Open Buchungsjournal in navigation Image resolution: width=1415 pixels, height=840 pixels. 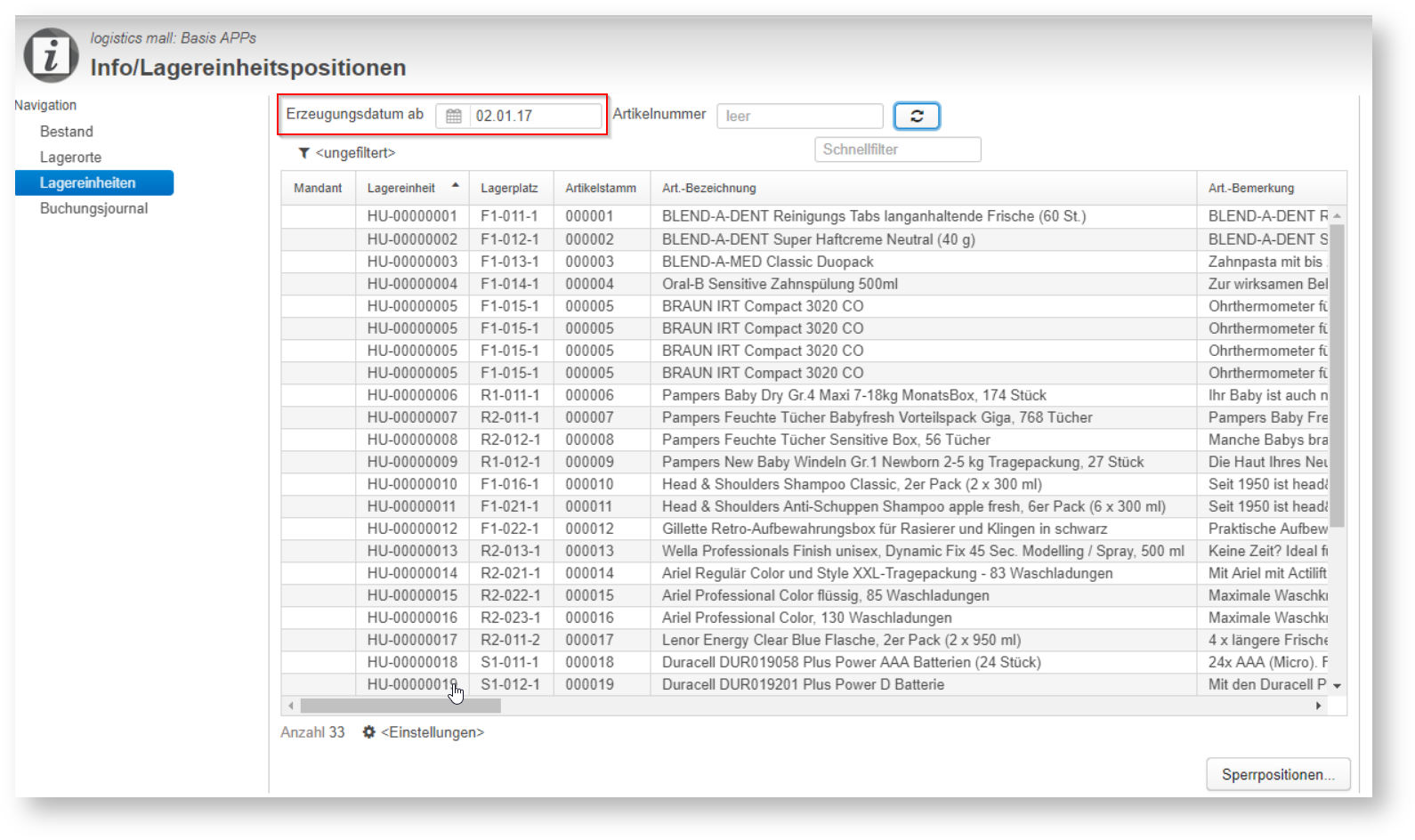click(x=93, y=208)
